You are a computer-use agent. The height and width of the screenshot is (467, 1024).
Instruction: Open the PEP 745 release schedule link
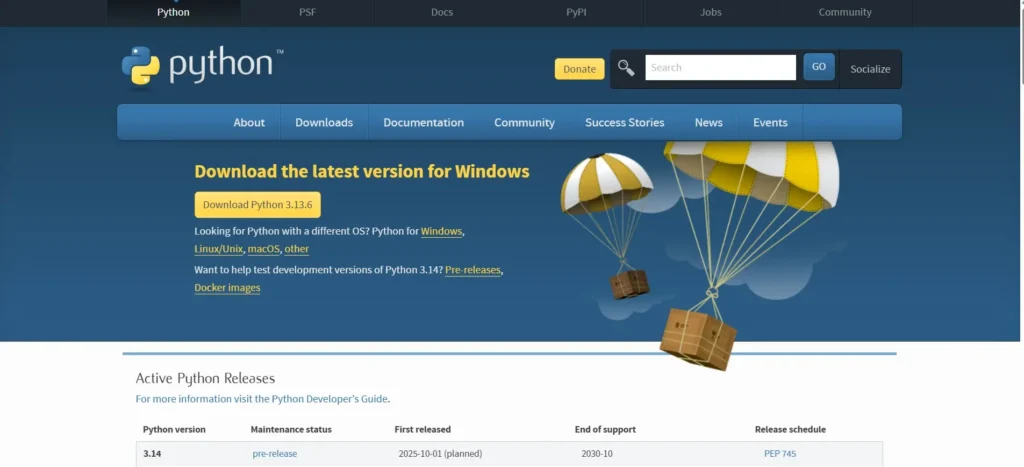780,454
